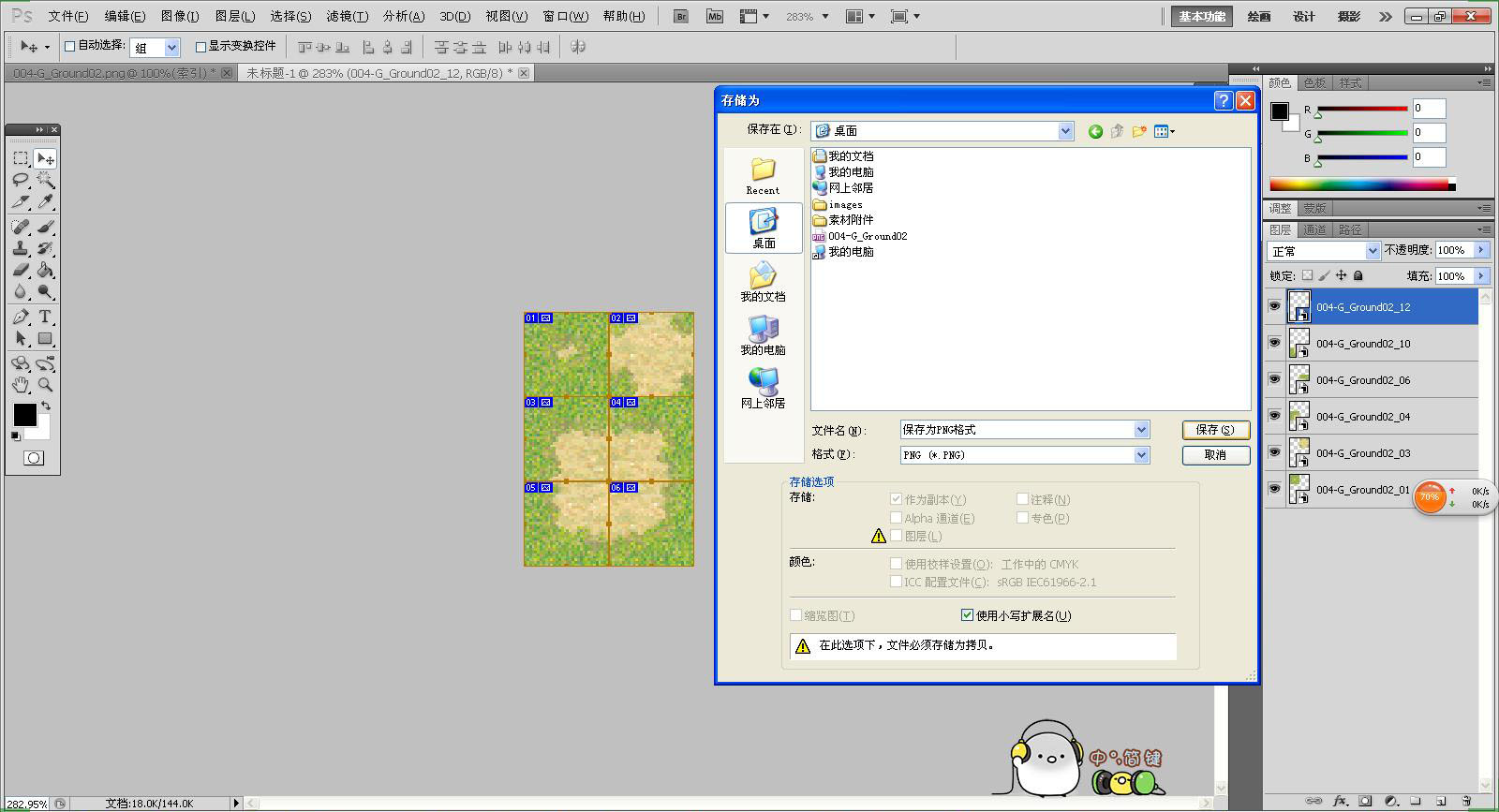Viewport: 1499px width, 812px height.
Task: Select the Paint Bucket tool
Action: point(45,270)
